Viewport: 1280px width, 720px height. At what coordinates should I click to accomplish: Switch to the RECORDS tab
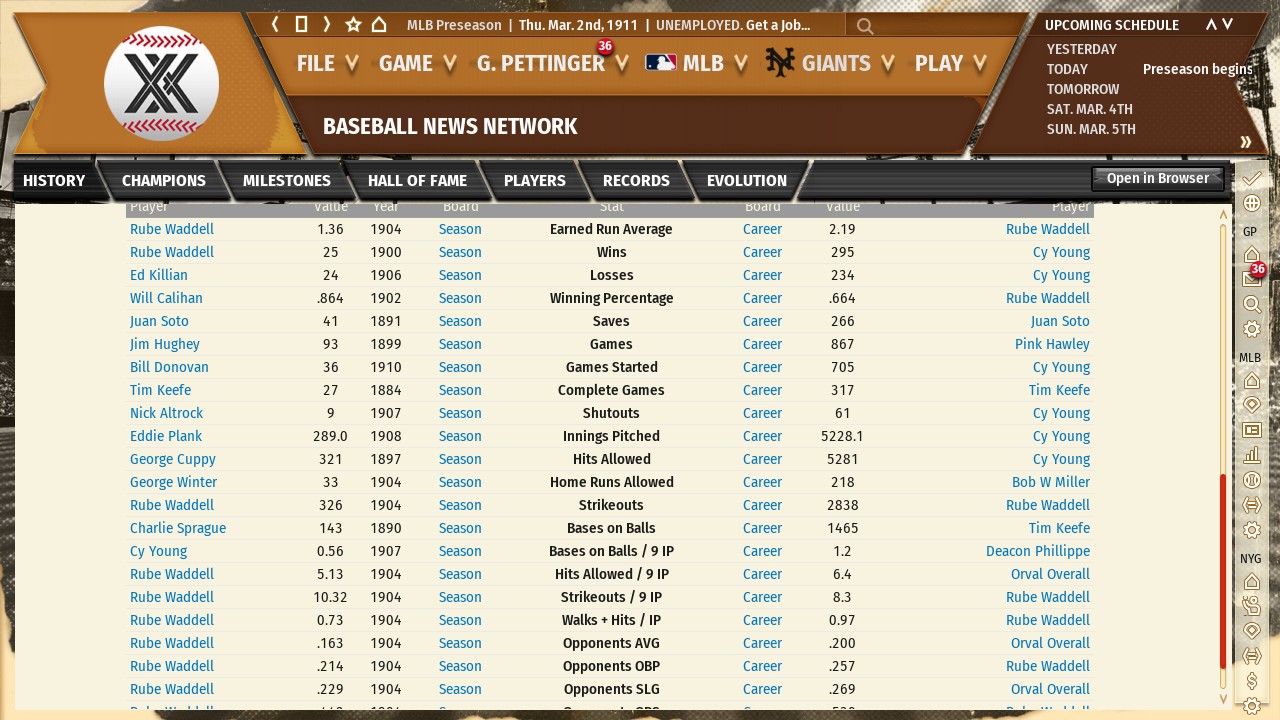(636, 181)
